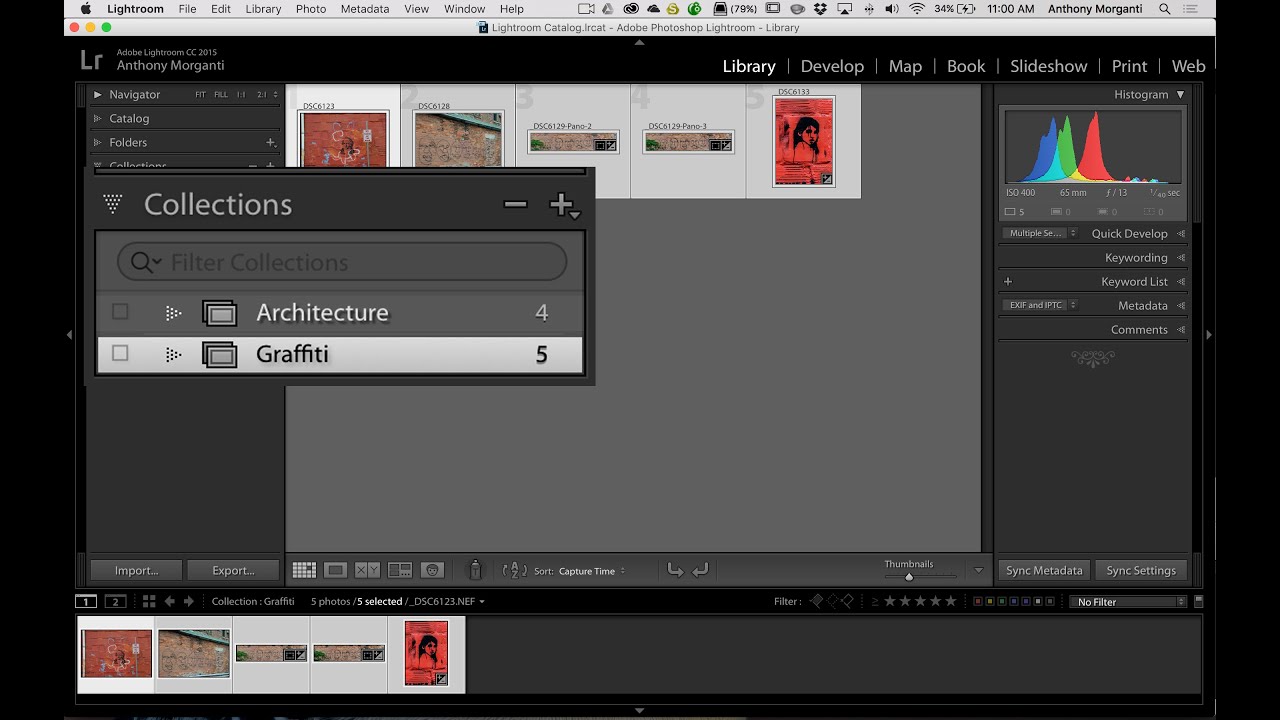This screenshot has width=1280, height=720.
Task: Open the Photo menu
Action: (311, 9)
